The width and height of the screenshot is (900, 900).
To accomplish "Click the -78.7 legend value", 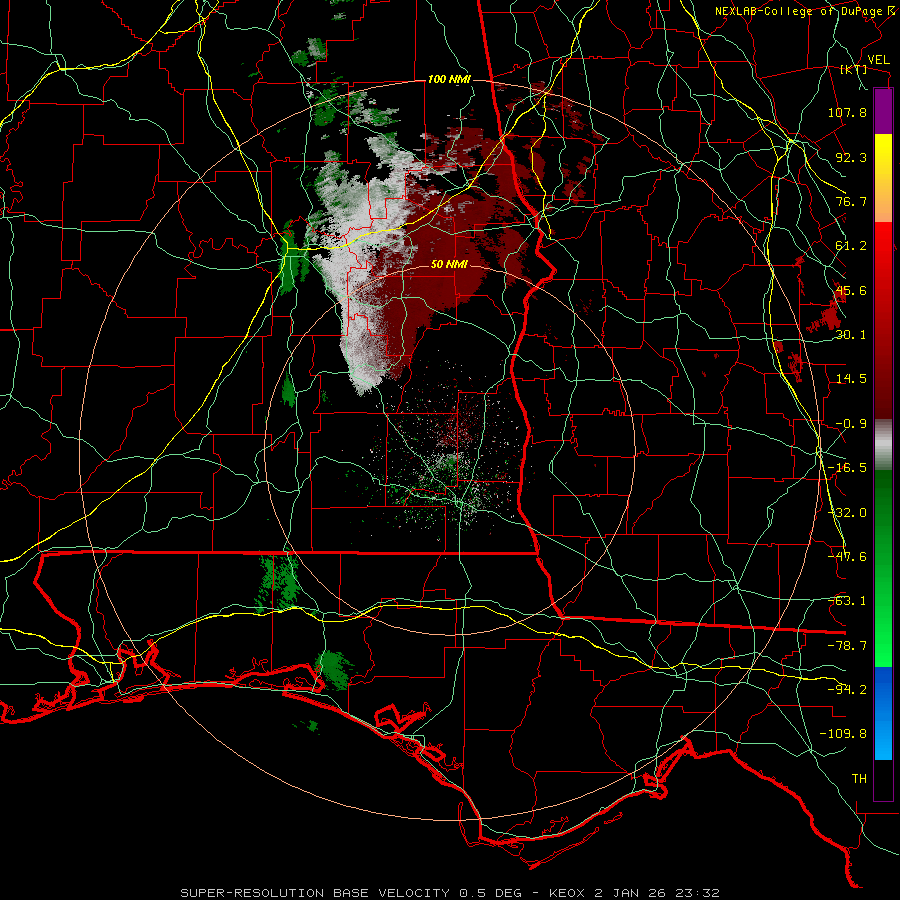I will point(847,645).
